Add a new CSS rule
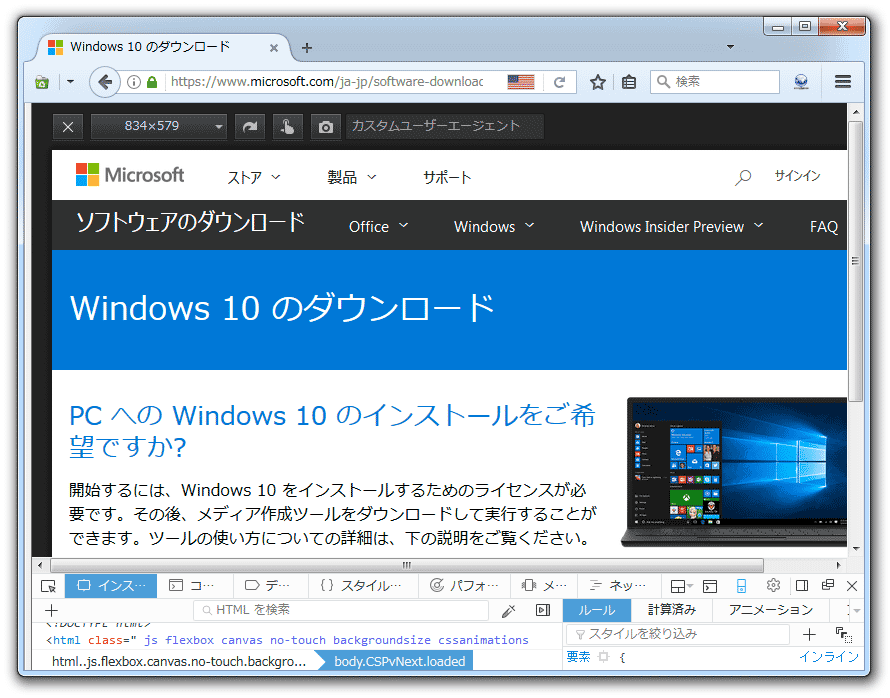The image size is (890, 698). tap(809, 634)
